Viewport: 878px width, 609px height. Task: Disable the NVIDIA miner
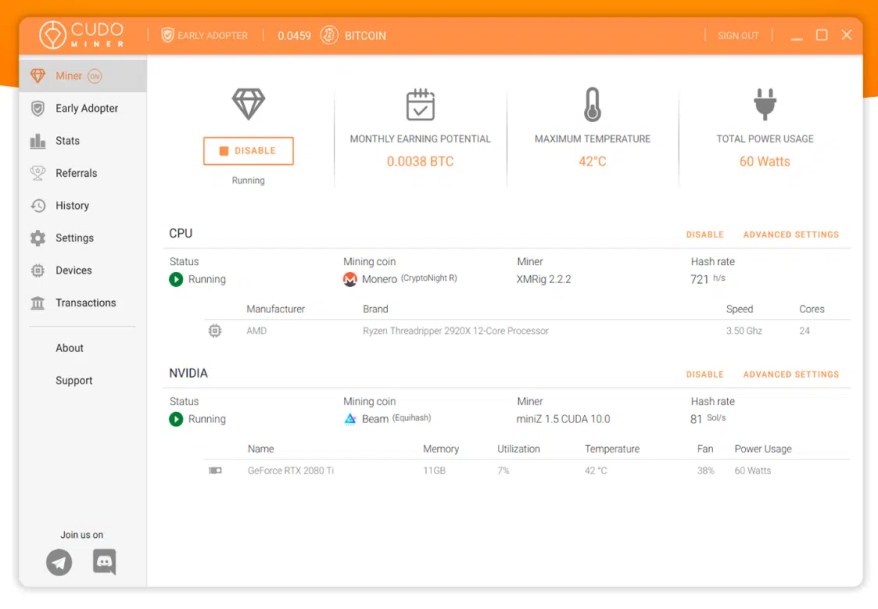(704, 374)
